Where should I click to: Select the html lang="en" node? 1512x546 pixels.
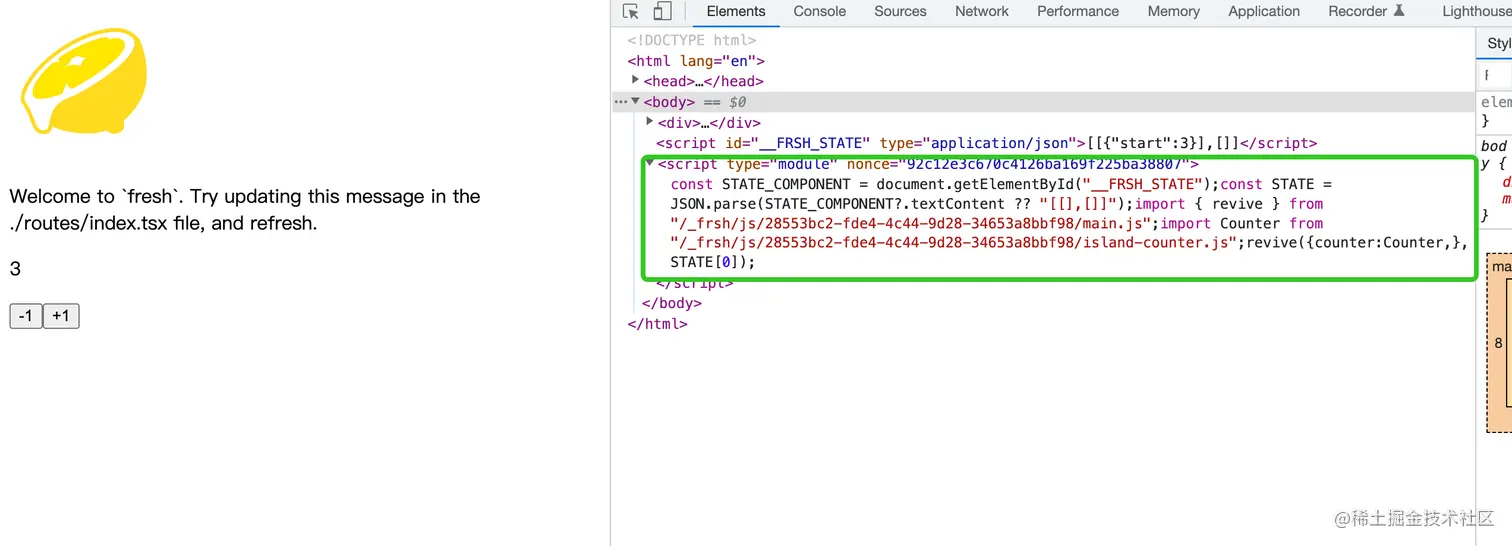(696, 60)
